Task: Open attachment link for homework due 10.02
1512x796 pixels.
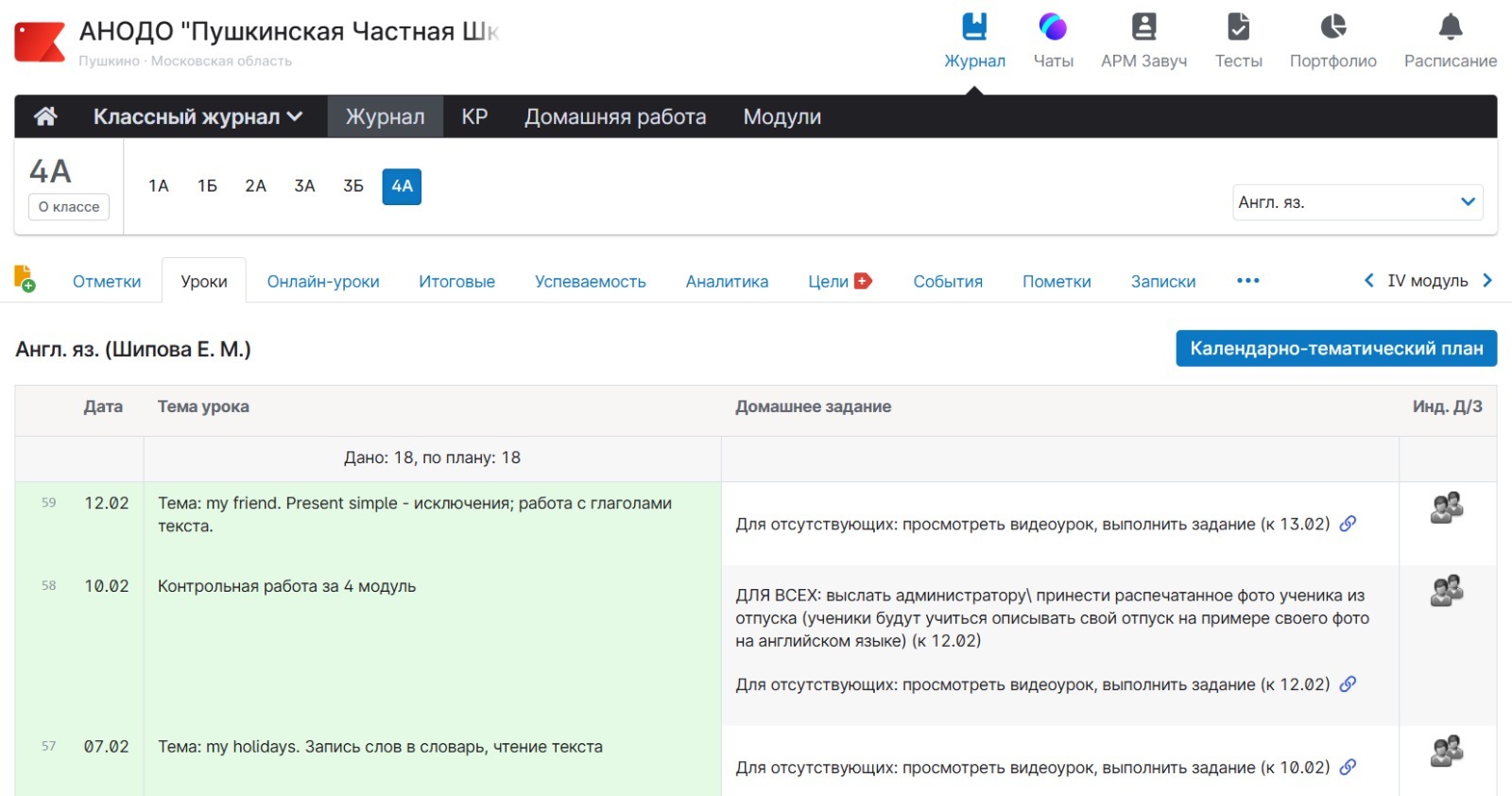Action: pyautogui.click(x=1349, y=767)
